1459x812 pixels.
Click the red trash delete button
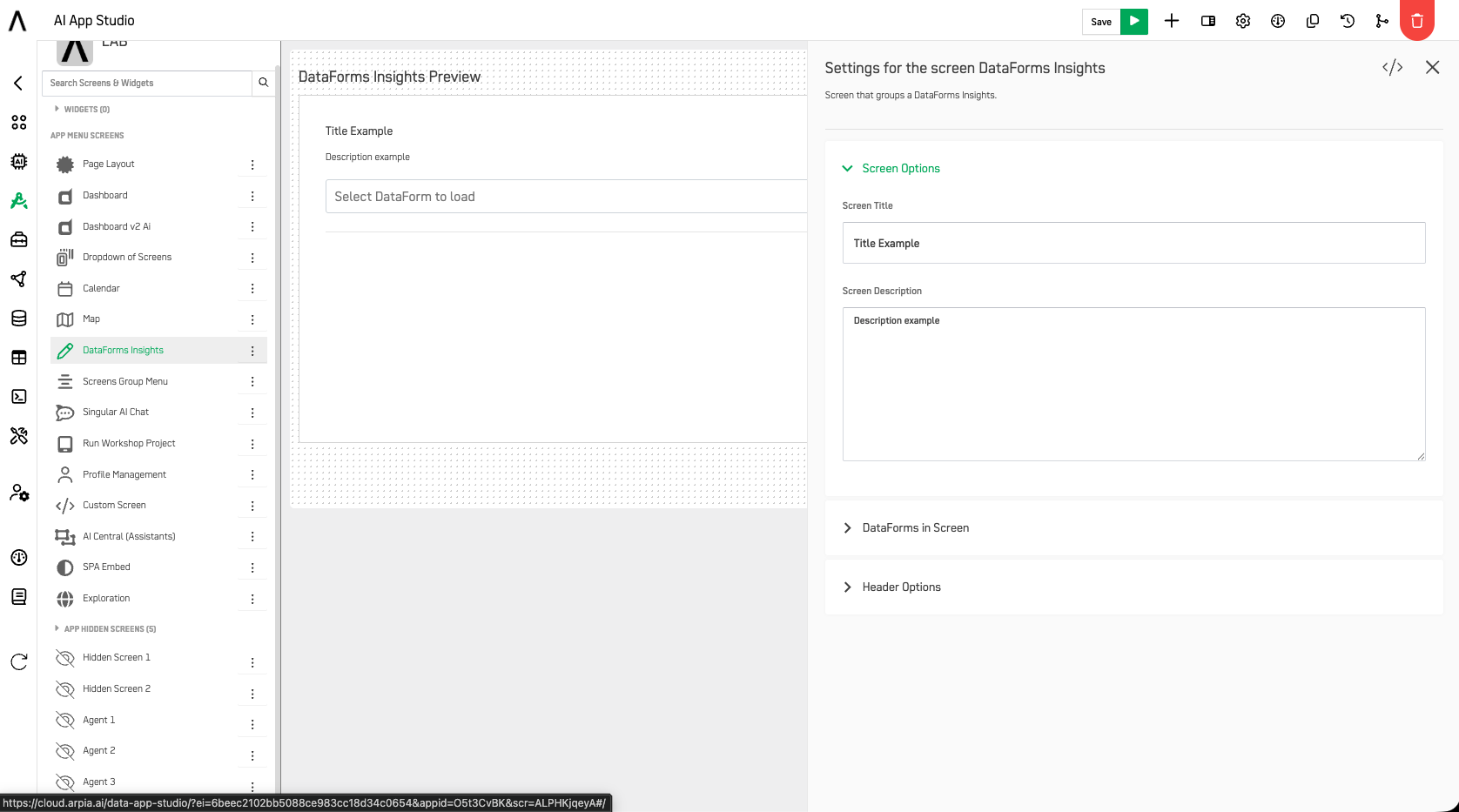[x=1417, y=20]
